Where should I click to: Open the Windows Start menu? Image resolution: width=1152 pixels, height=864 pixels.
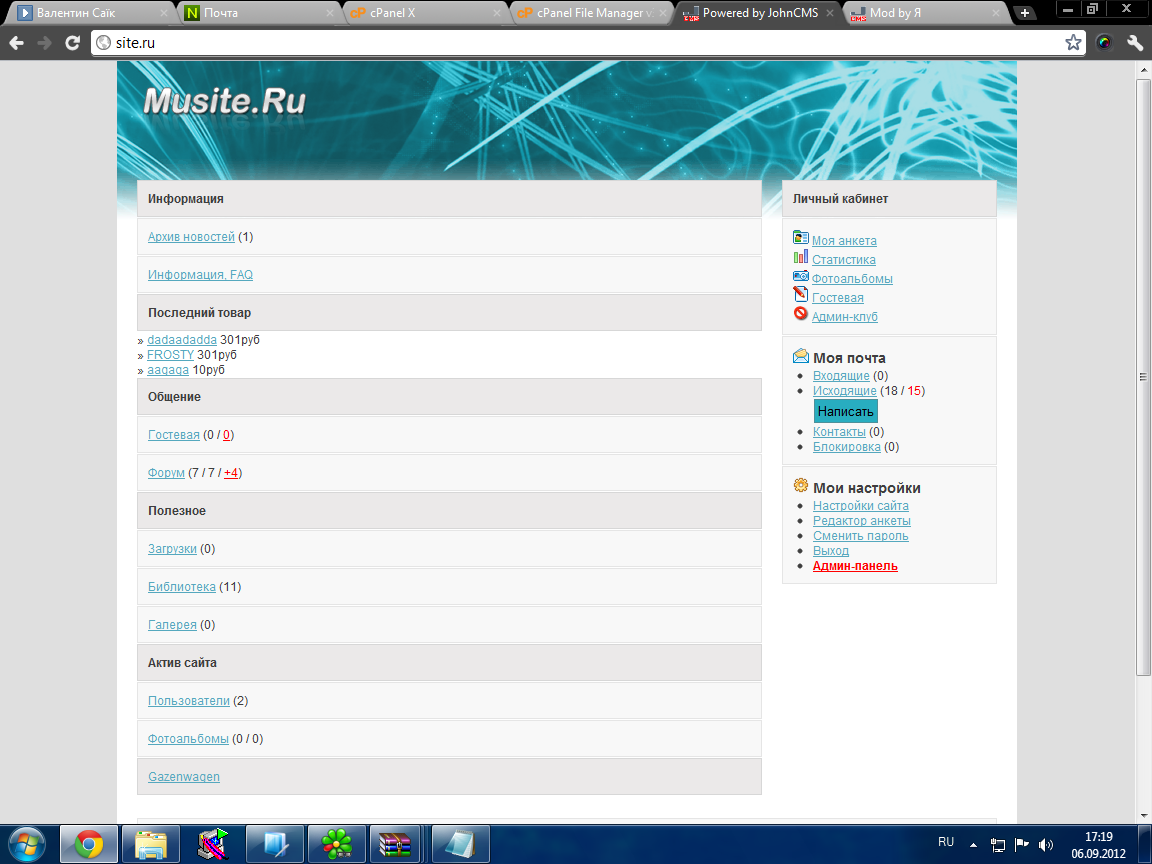pyautogui.click(x=26, y=845)
